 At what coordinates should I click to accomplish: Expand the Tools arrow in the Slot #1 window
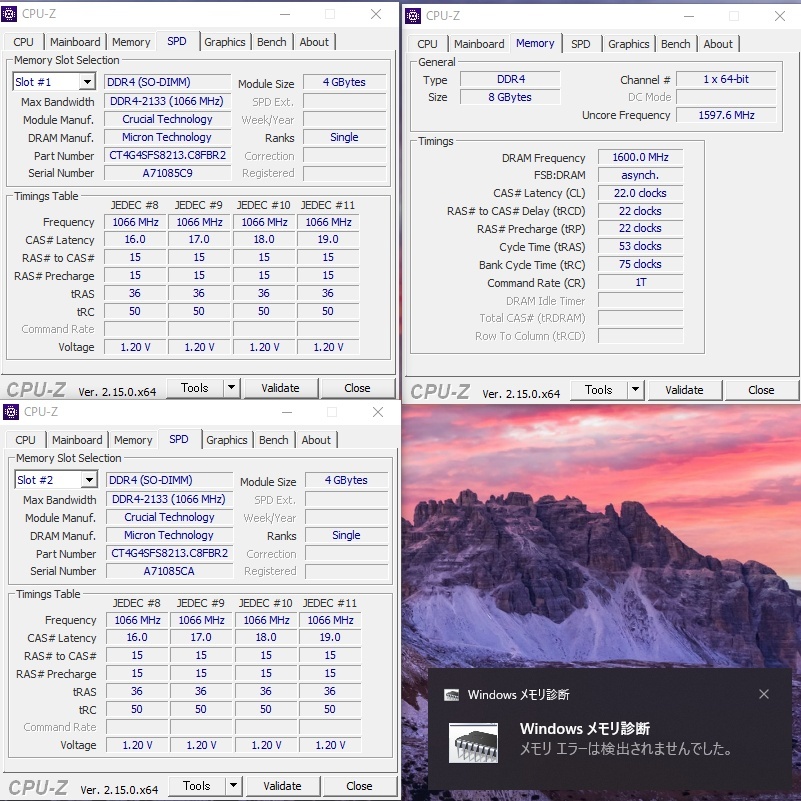pos(231,388)
